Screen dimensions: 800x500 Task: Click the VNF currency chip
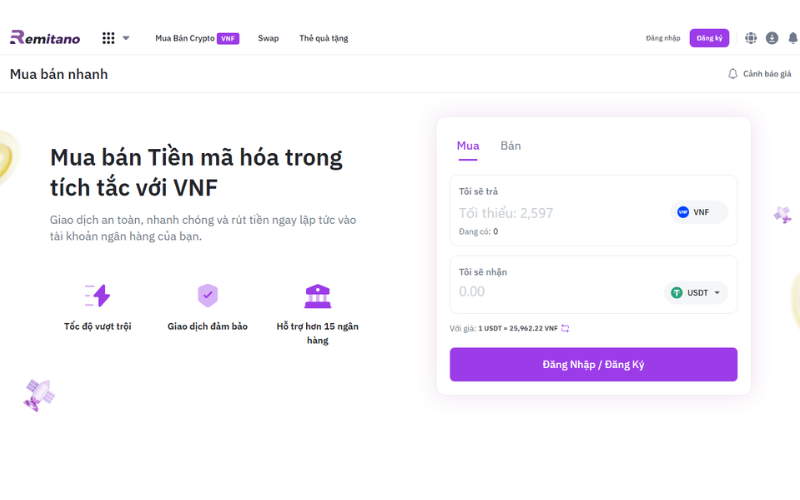pos(698,212)
